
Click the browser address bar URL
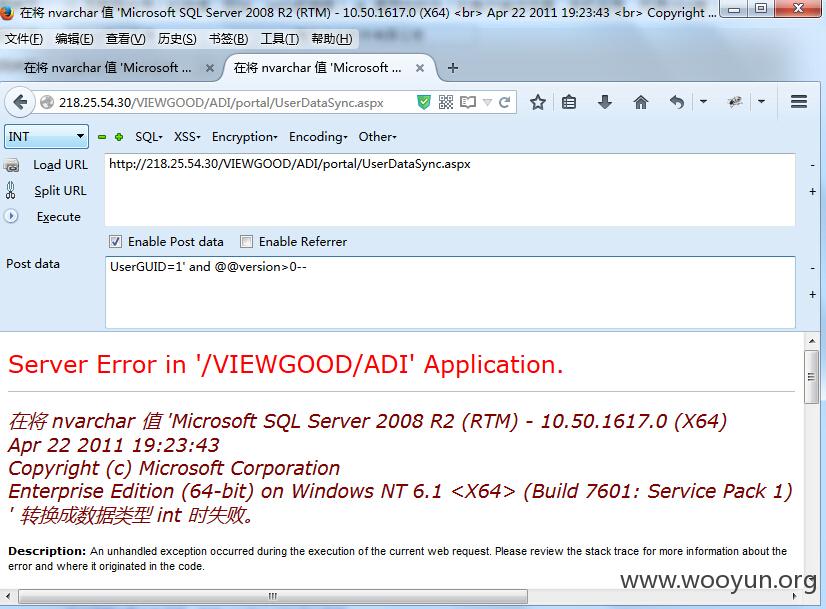tap(221, 103)
